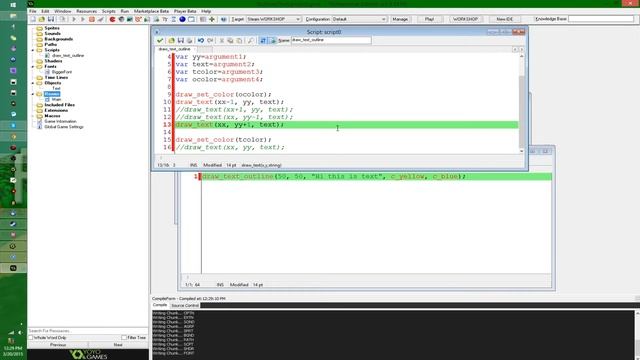Click the Create room icon in toolbar
The height and width of the screenshot is (360, 640).
(191, 19)
